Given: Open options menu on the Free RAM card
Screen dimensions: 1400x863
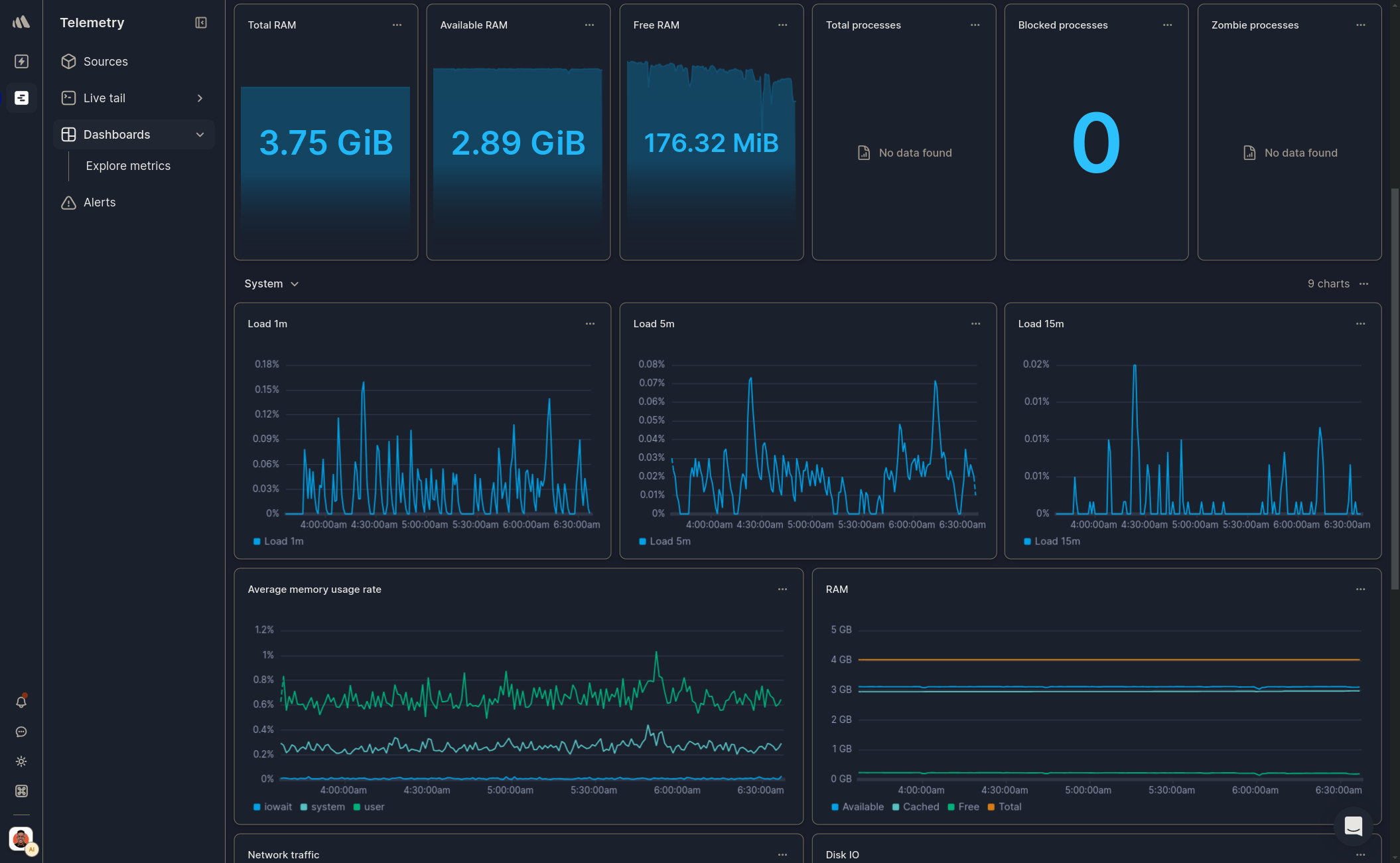Looking at the screenshot, I should 782,25.
